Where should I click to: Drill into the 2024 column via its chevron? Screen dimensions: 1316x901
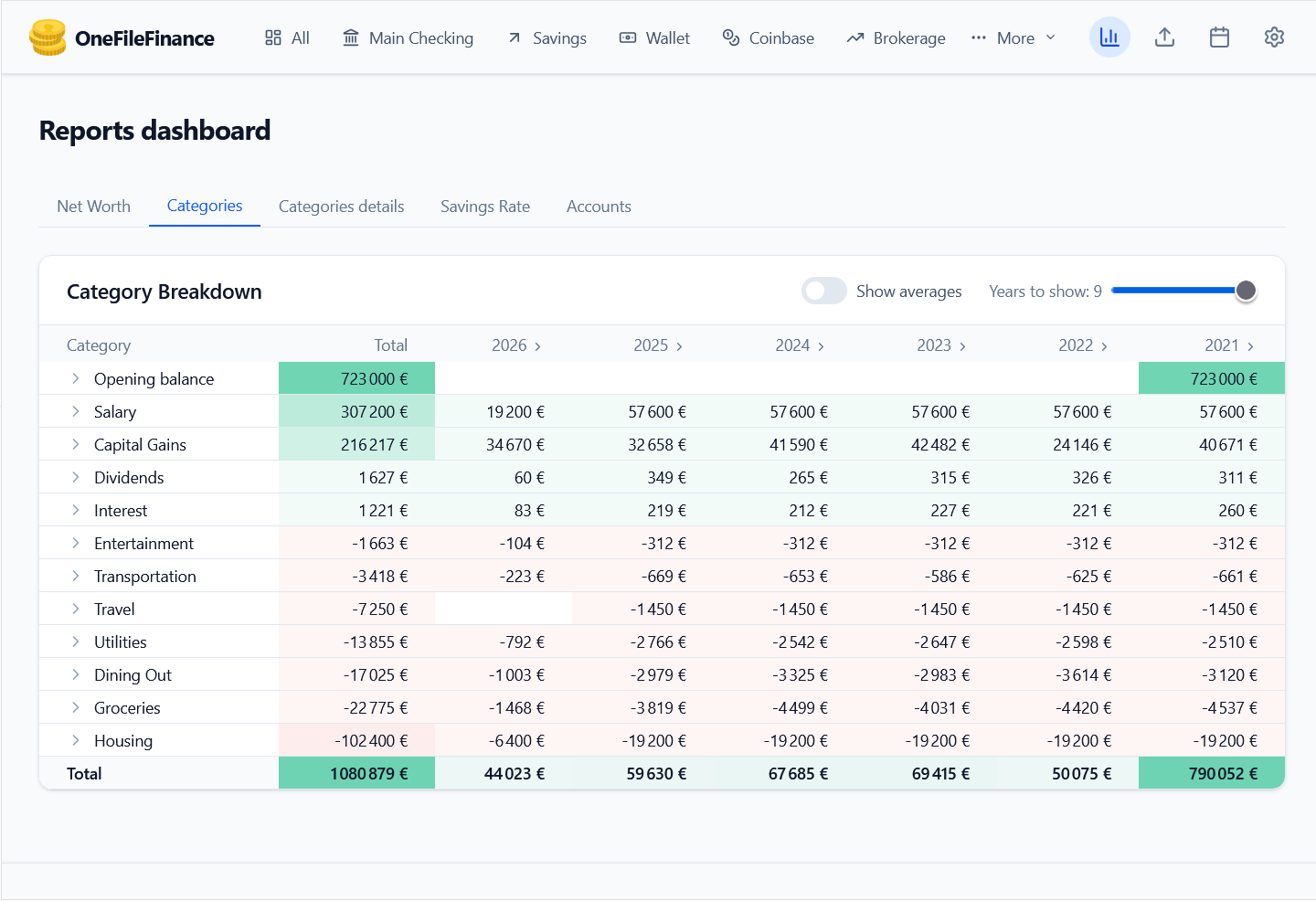(822, 345)
